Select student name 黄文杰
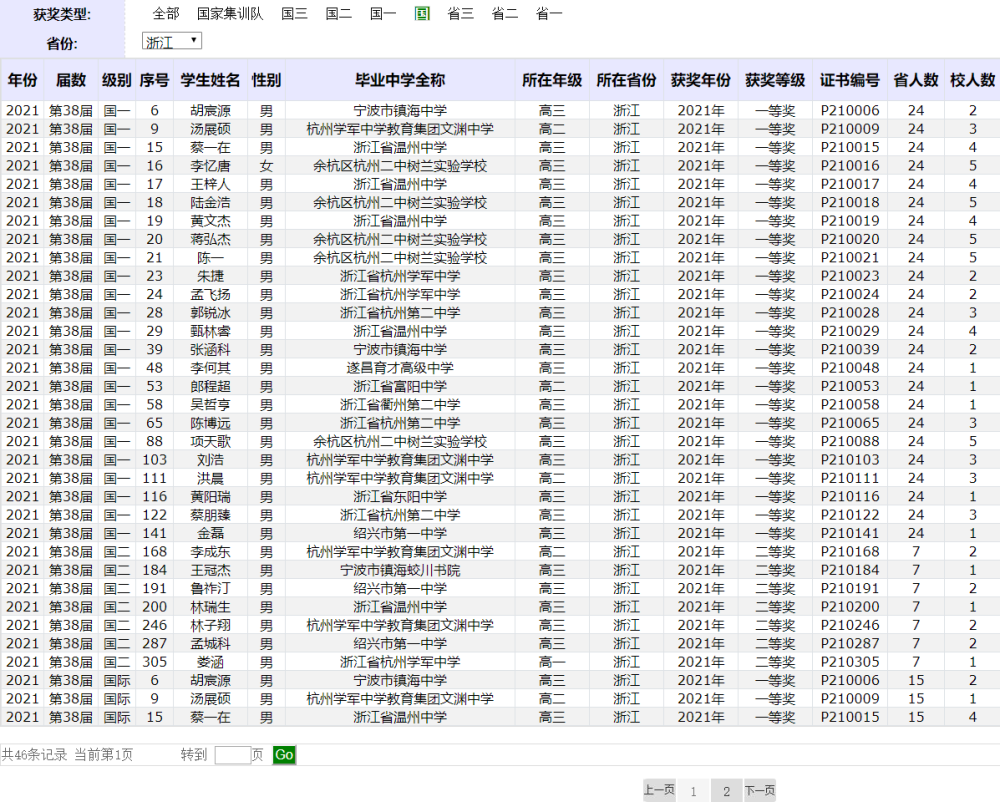 210,221
